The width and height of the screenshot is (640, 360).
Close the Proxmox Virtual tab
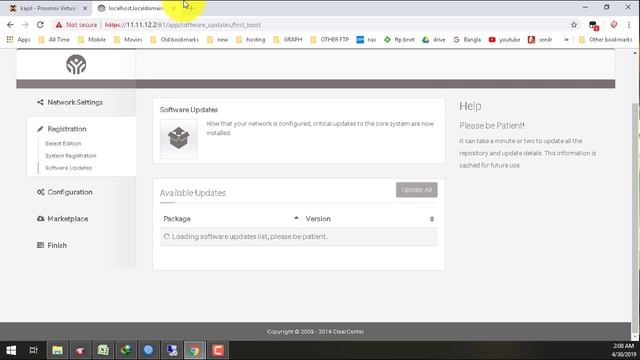(x=85, y=8)
